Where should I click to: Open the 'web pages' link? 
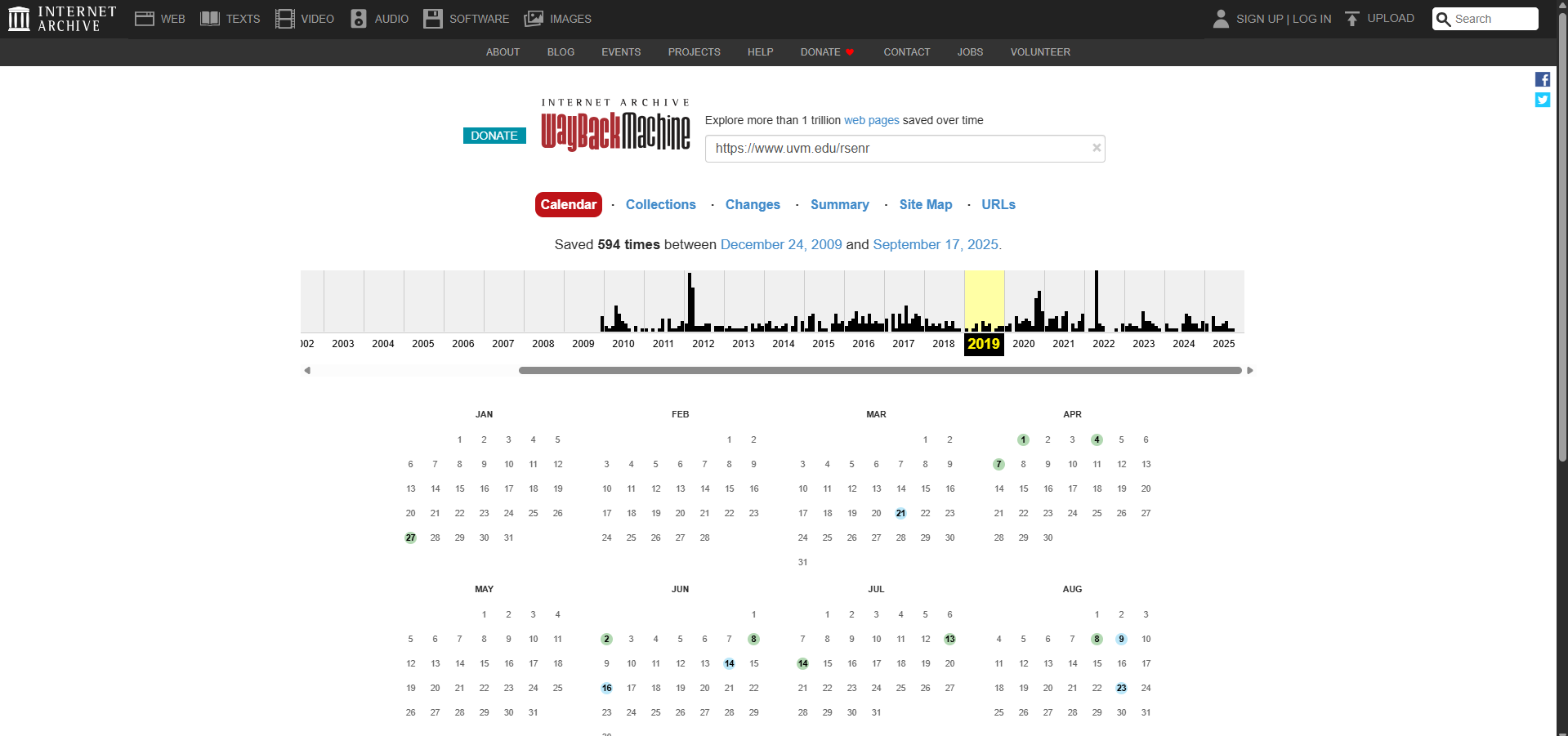pyautogui.click(x=871, y=120)
